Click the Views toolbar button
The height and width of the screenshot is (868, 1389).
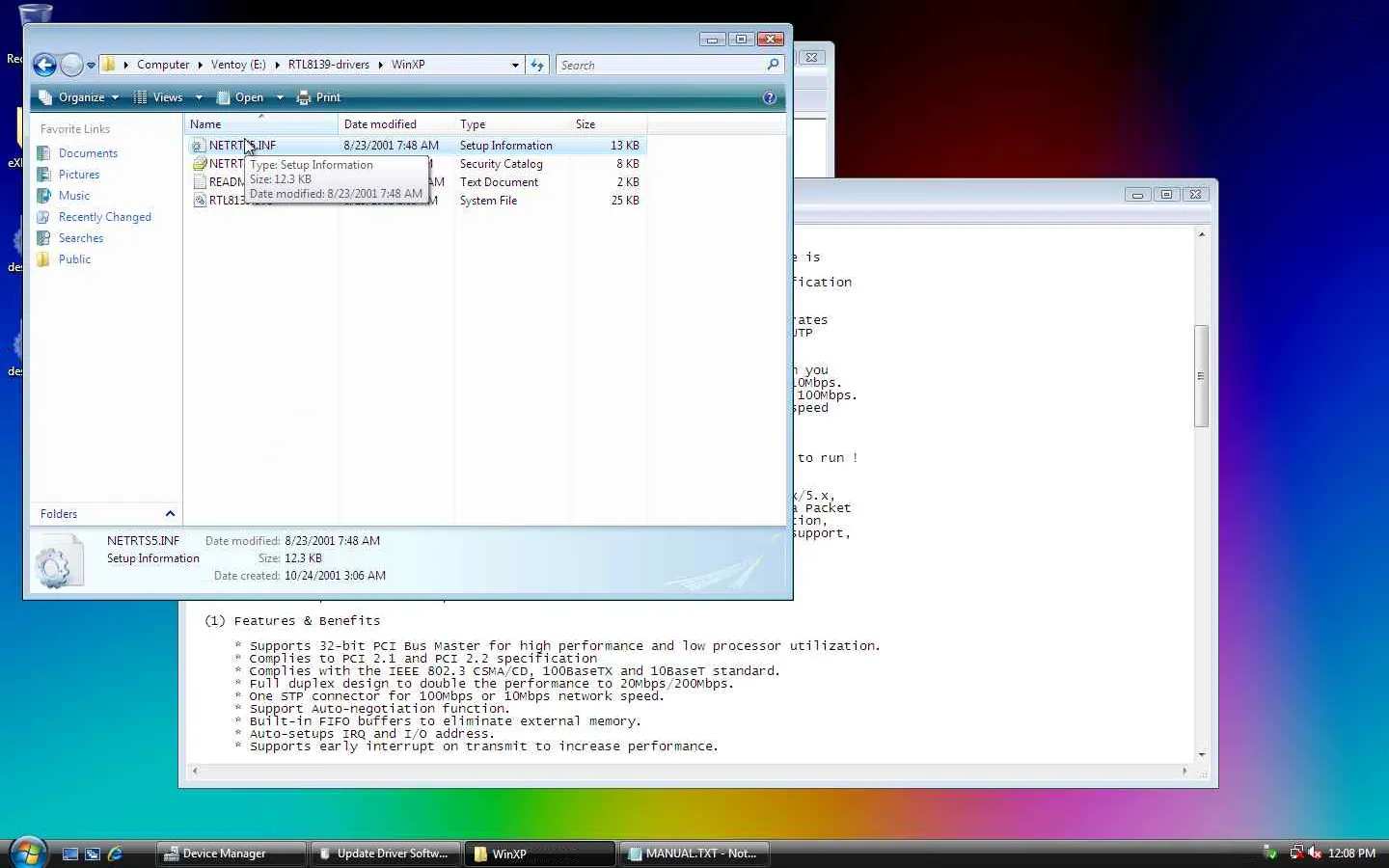158,97
